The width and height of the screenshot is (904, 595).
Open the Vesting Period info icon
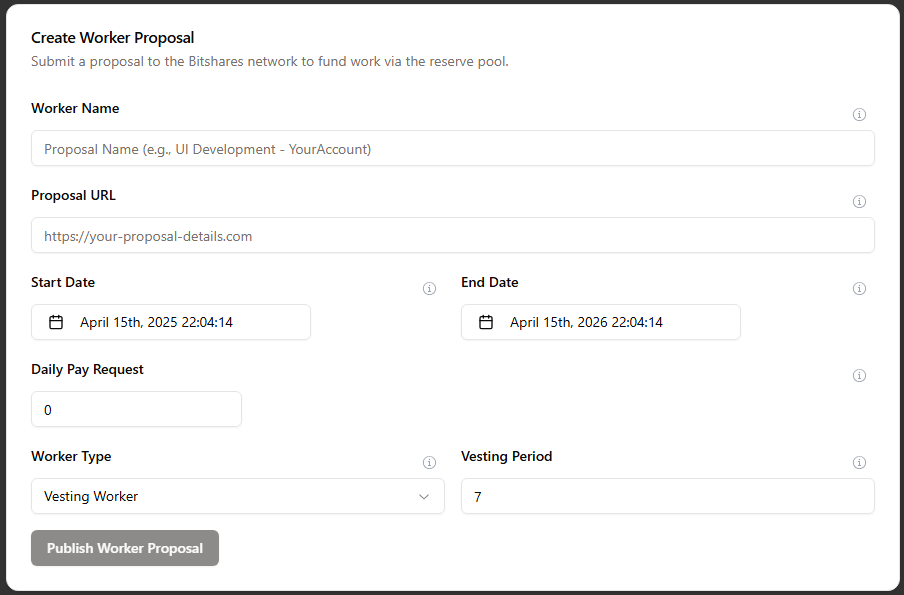coord(859,462)
